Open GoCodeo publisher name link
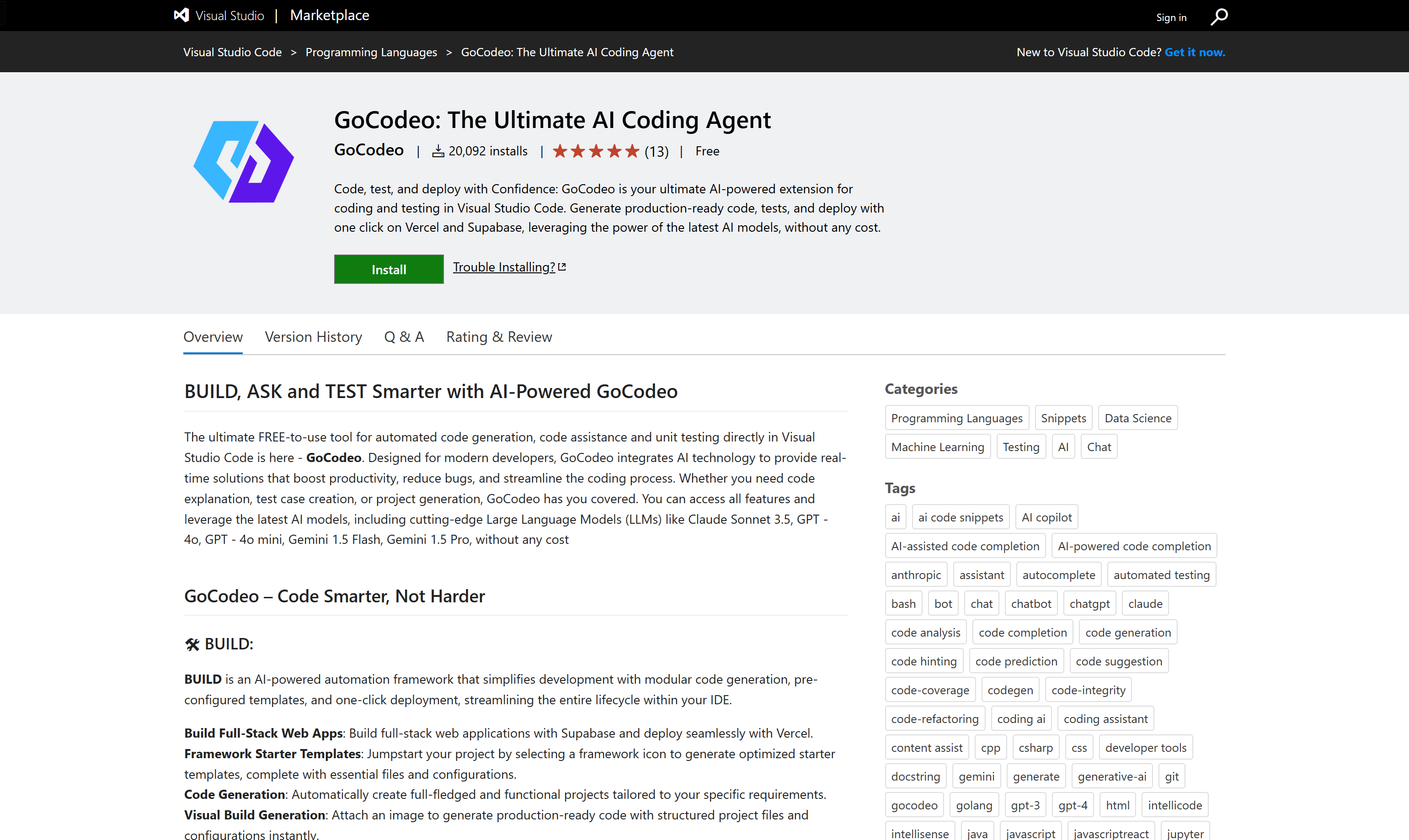This screenshot has width=1409, height=840. tap(368, 150)
